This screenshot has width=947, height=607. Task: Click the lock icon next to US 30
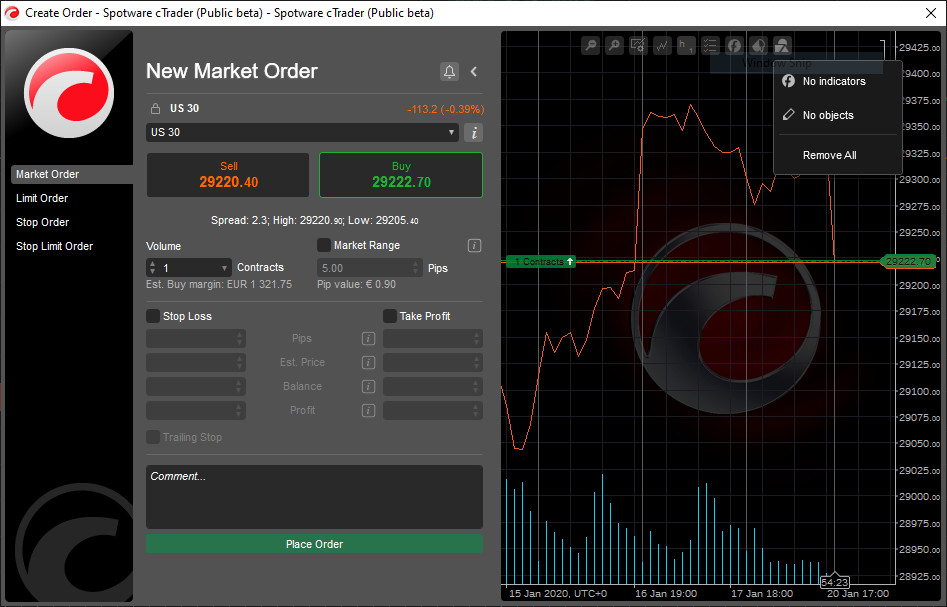click(x=155, y=109)
